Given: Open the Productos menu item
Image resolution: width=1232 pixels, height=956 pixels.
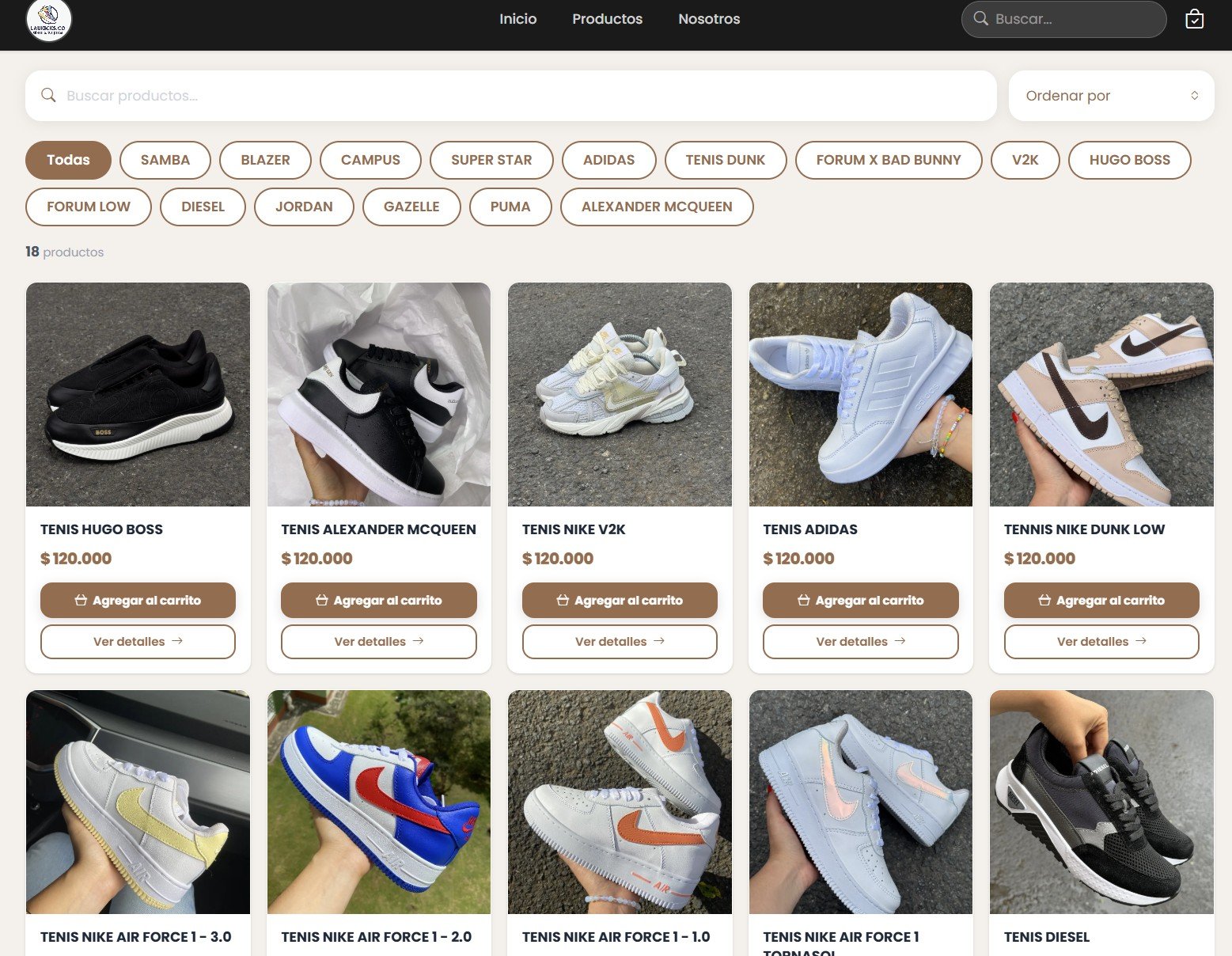Looking at the screenshot, I should (x=607, y=18).
